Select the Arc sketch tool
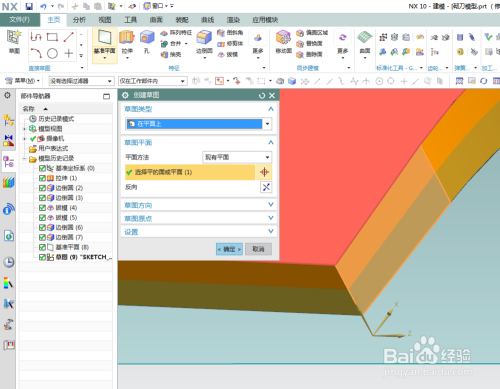500x389 pixels. coord(36,53)
